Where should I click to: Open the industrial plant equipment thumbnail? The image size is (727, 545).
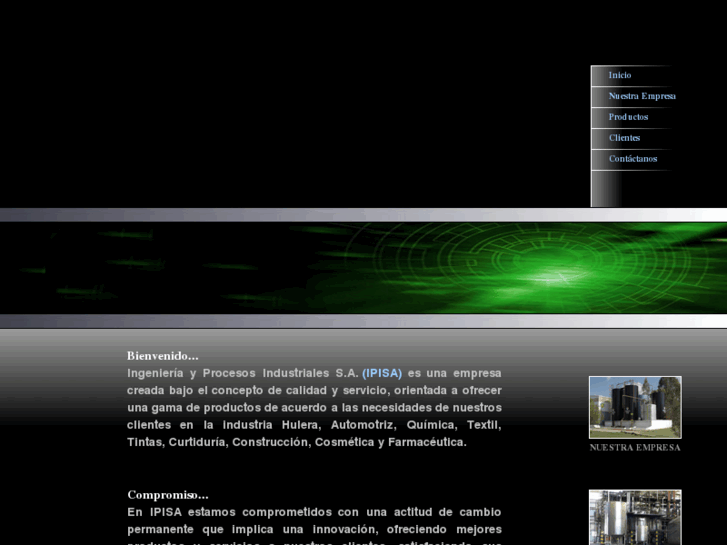point(635,517)
